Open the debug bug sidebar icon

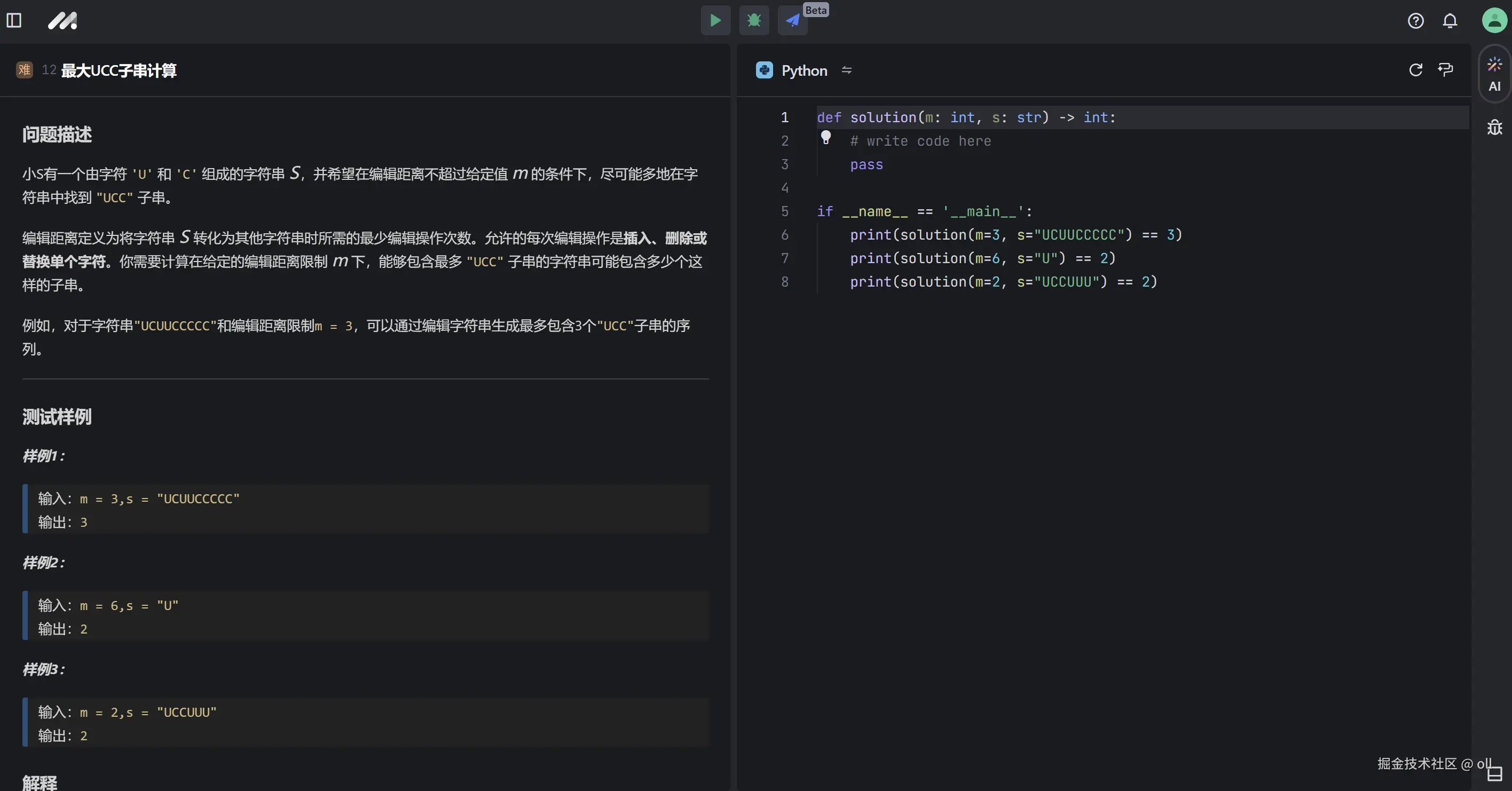[x=1494, y=128]
